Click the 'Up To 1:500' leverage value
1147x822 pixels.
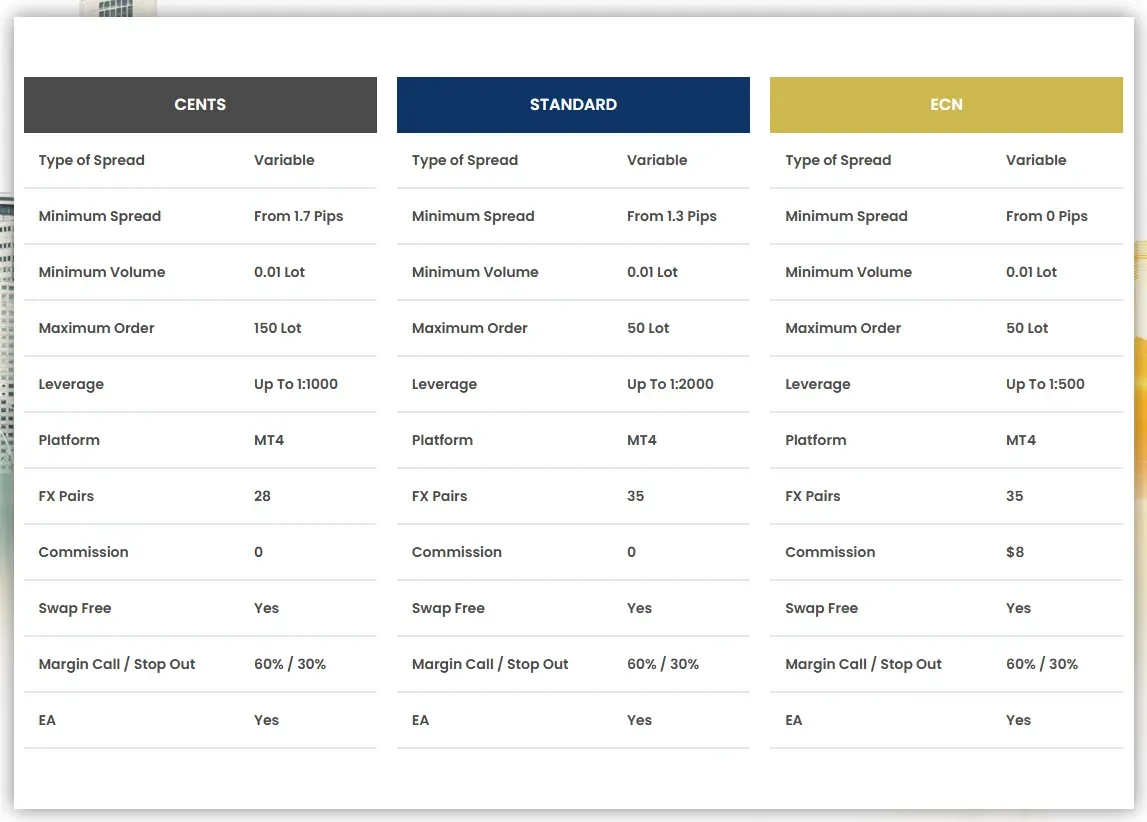[x=1045, y=384]
